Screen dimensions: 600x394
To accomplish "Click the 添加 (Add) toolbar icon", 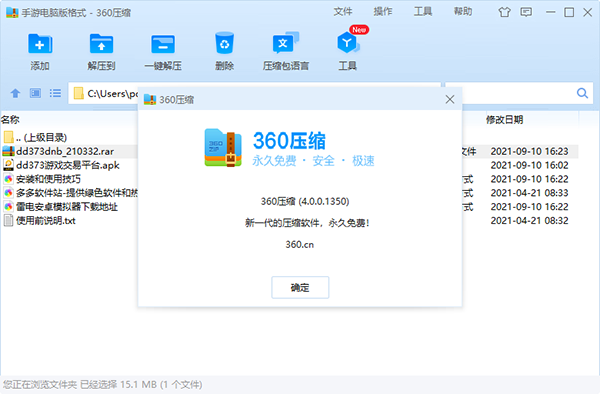I will (40, 44).
